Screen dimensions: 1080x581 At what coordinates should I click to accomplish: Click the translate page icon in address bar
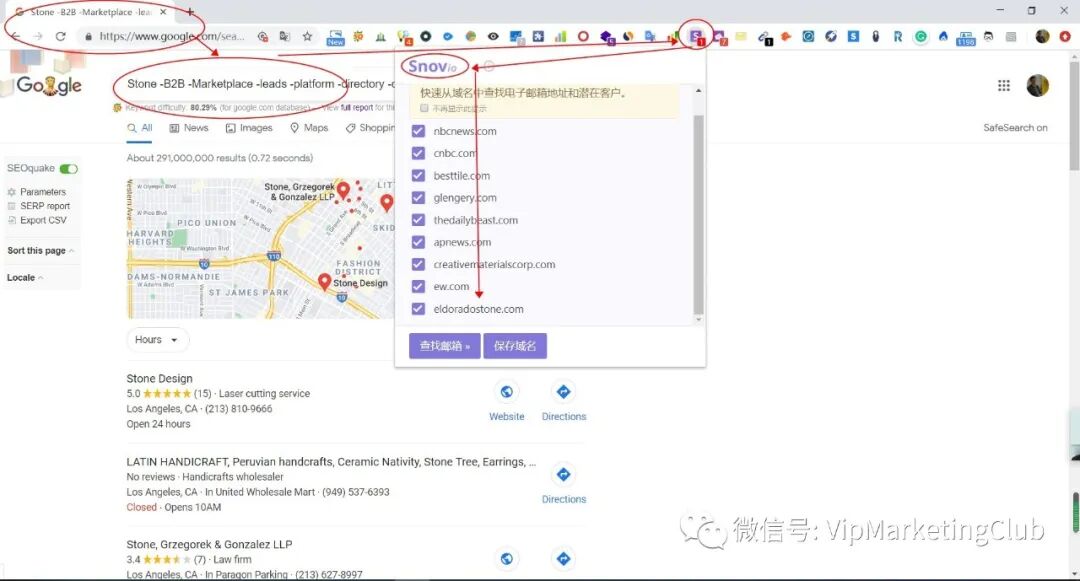click(284, 36)
